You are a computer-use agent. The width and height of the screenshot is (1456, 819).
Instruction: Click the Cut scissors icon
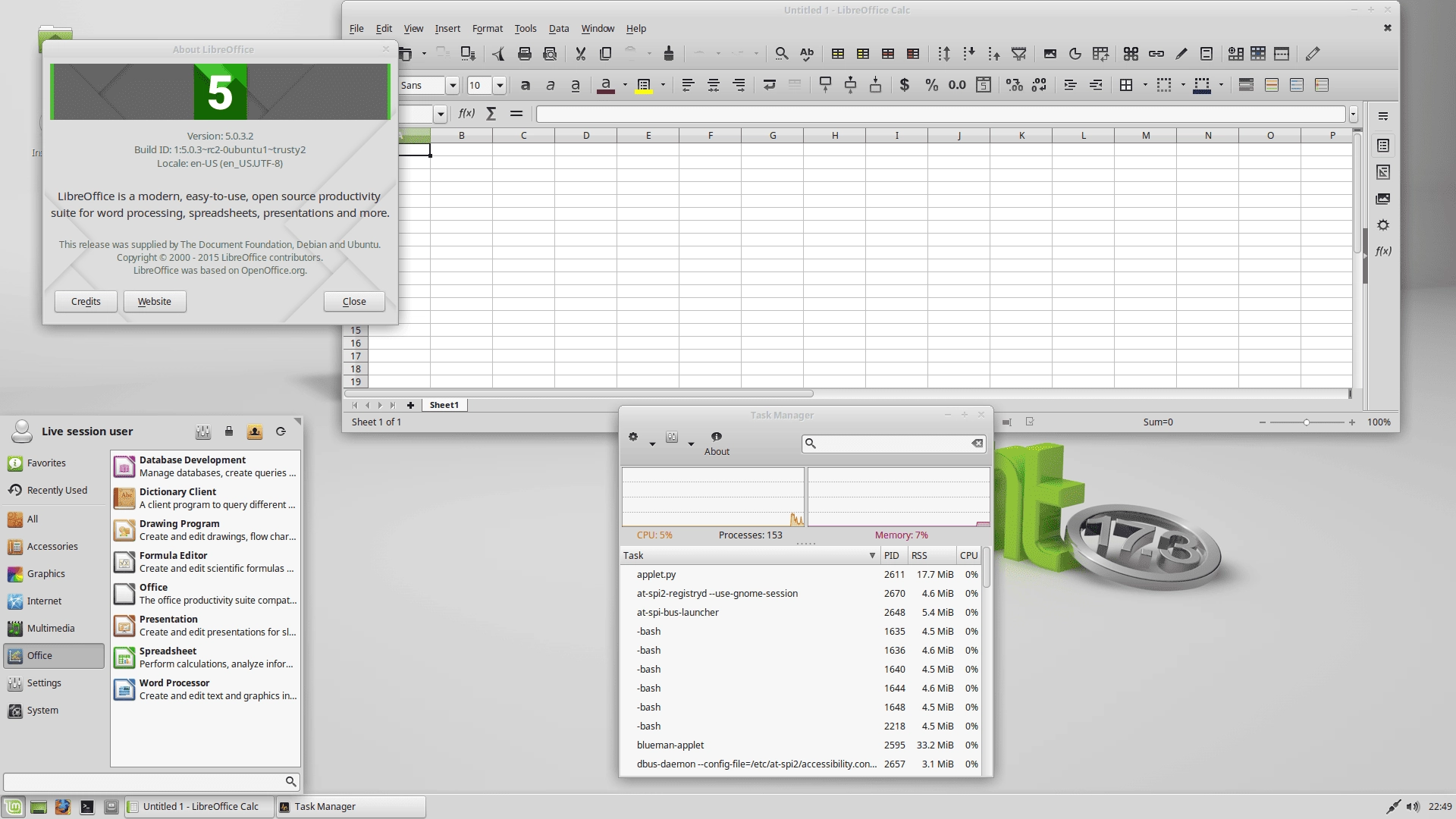[x=580, y=54]
